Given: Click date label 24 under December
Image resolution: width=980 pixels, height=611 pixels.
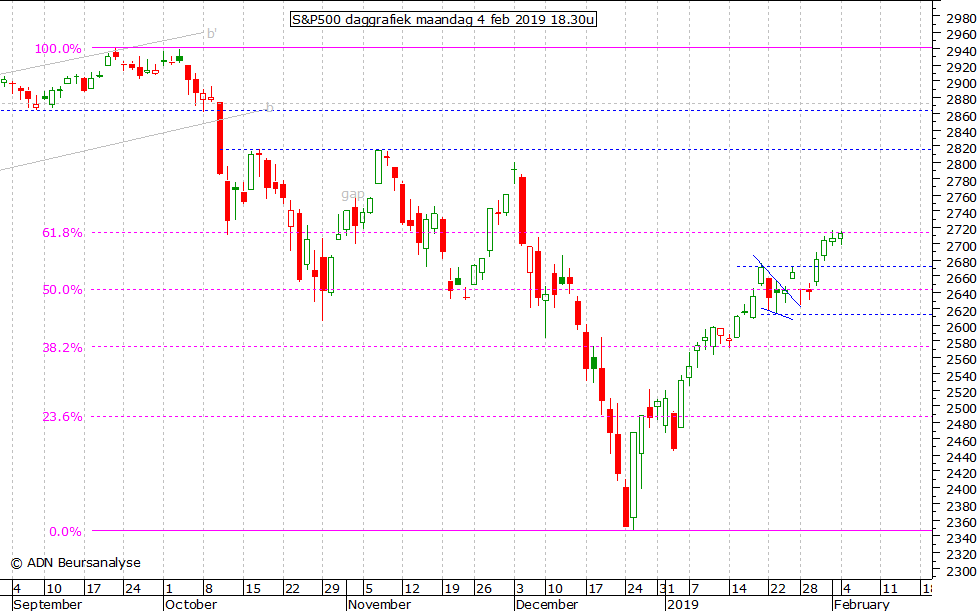Looking at the screenshot, I should pos(634,589).
